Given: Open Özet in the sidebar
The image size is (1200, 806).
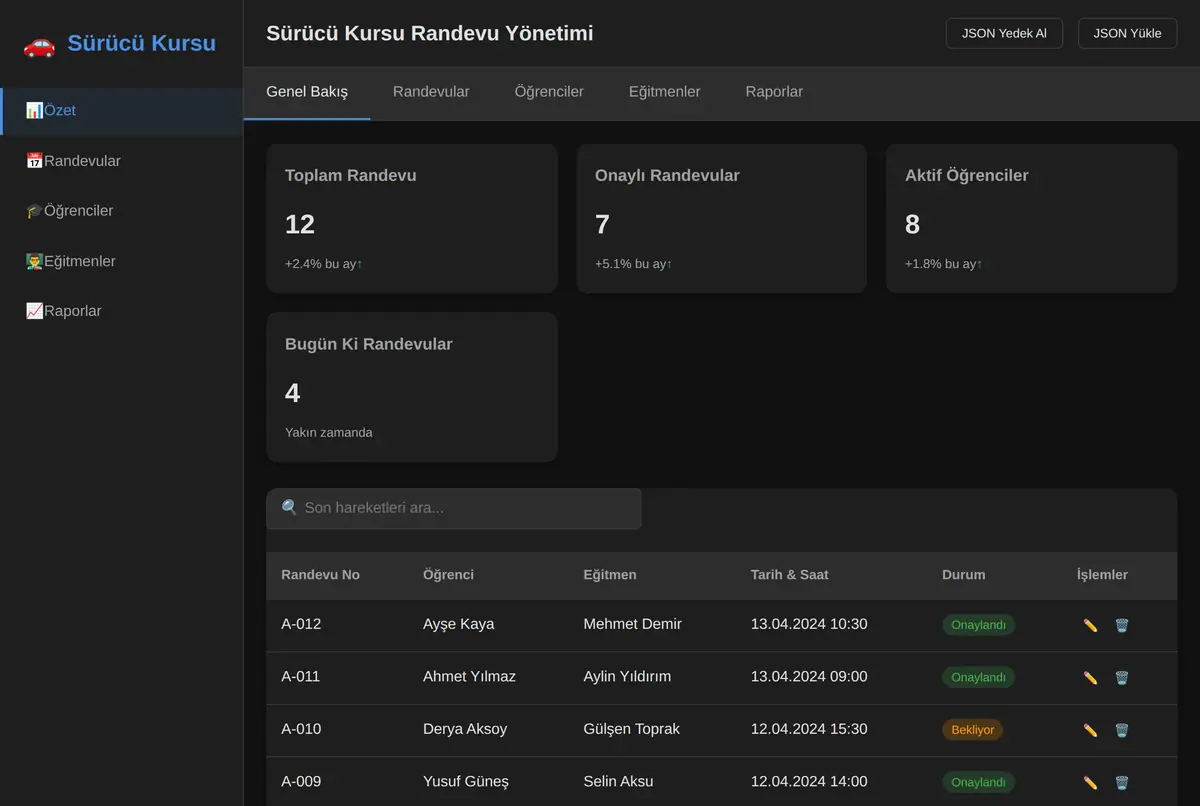Looking at the screenshot, I should (x=121, y=111).
